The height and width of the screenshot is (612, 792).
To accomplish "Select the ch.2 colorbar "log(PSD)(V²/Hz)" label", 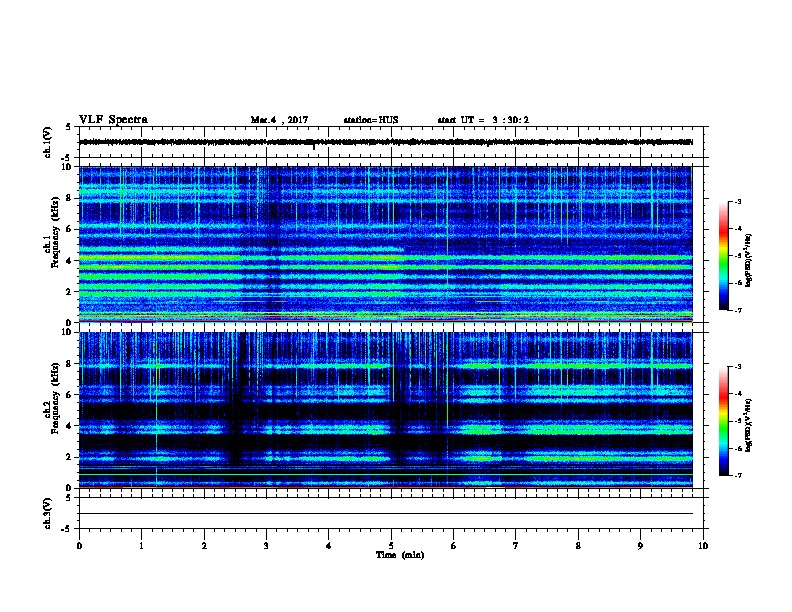I will [x=749, y=425].
